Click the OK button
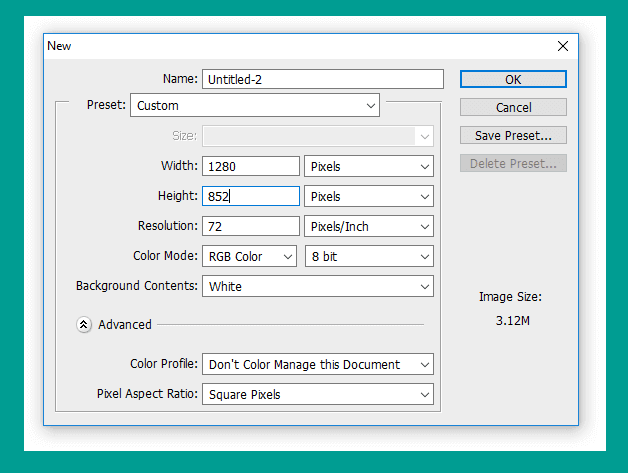The height and width of the screenshot is (473, 628). 513,79
